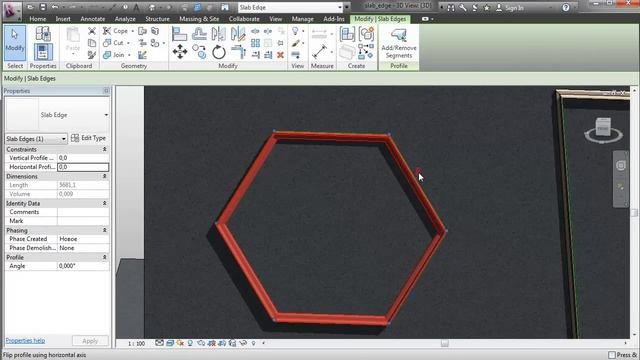Click the Angle value field
The width and height of the screenshot is (640, 360).
click(x=83, y=266)
